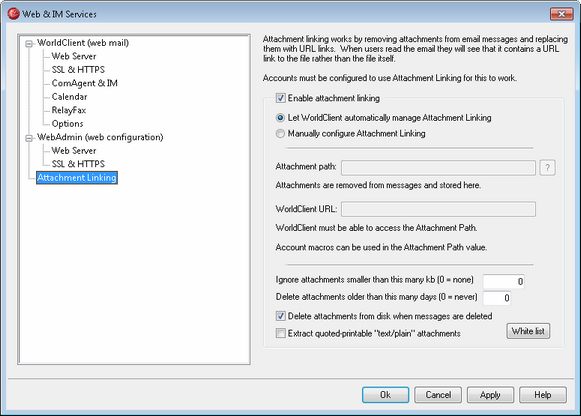Open ComAgent & IM settings page
The image size is (581, 416).
point(84,83)
